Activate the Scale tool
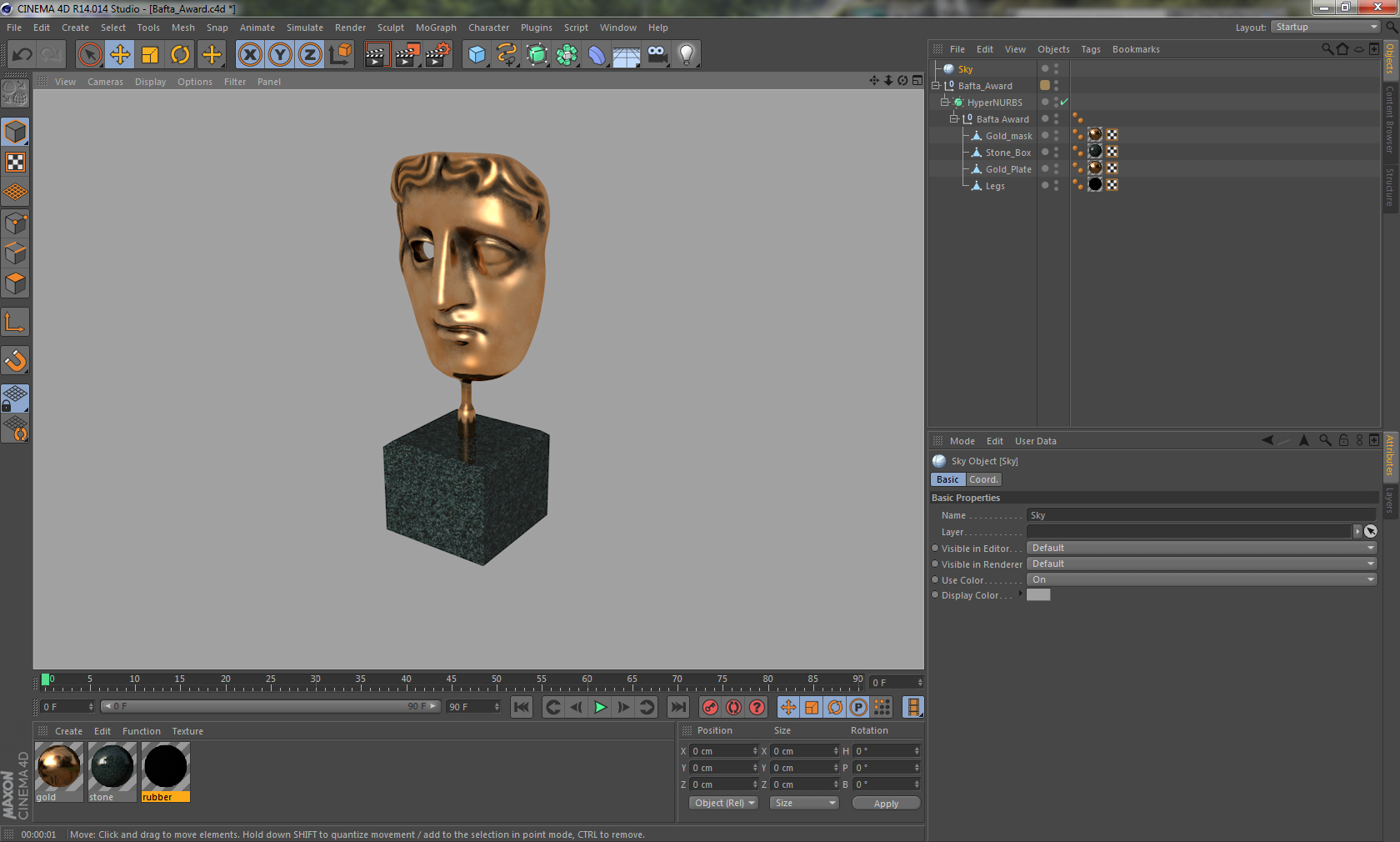Screen dimensions: 1400x842 pos(150,55)
